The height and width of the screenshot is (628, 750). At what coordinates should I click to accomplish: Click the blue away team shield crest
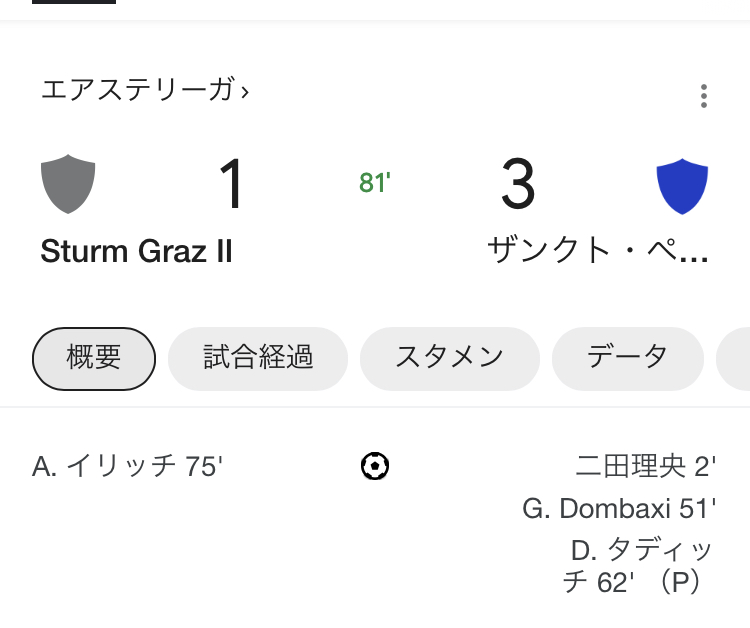[x=682, y=186]
